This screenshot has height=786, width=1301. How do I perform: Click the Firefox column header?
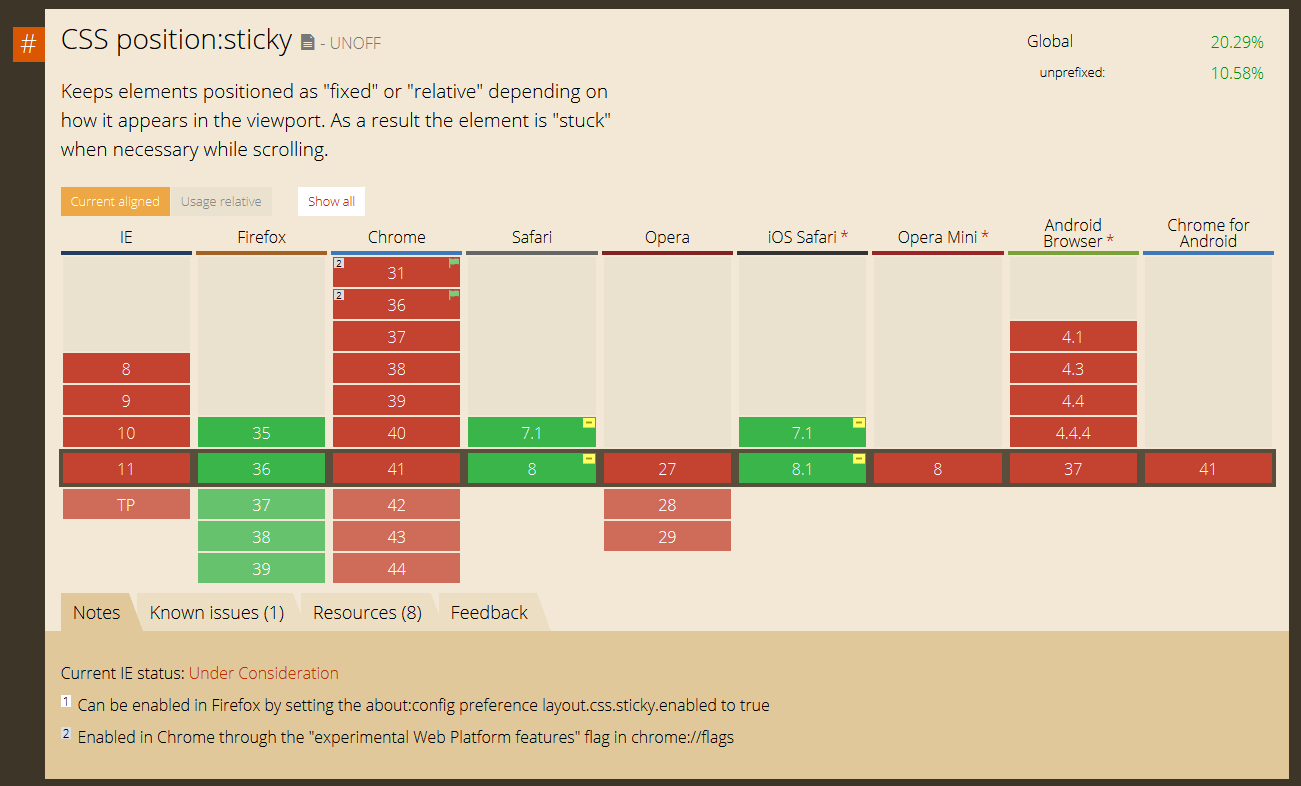click(261, 237)
